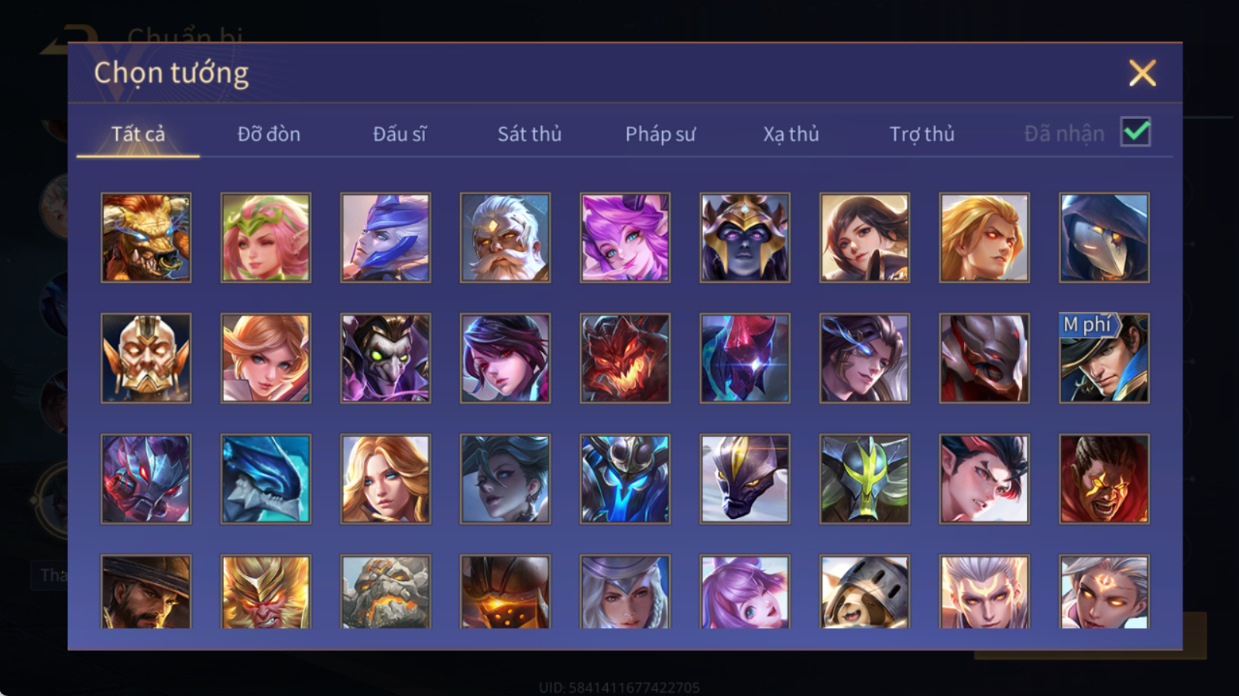Switch to the 'Đỡ đòn' tab
The image size is (1239, 696).
(269, 134)
